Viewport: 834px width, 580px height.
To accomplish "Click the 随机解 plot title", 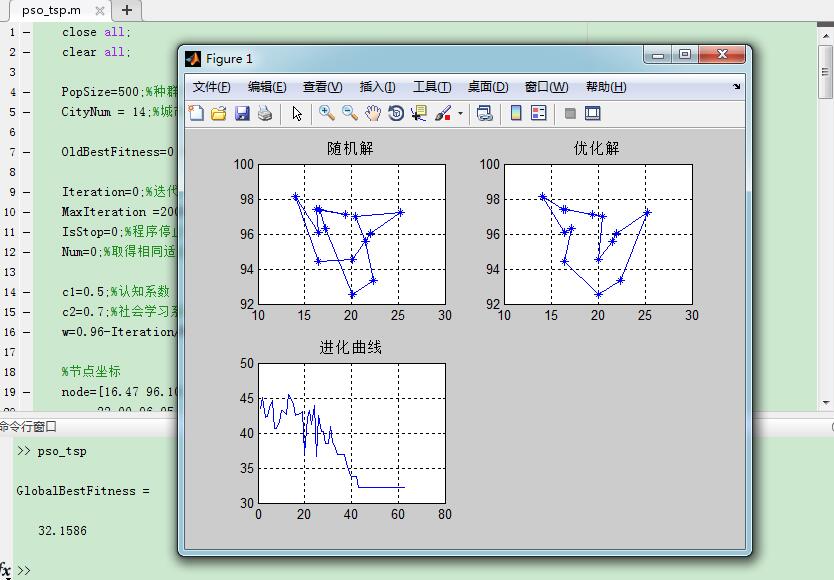I will (x=350, y=148).
